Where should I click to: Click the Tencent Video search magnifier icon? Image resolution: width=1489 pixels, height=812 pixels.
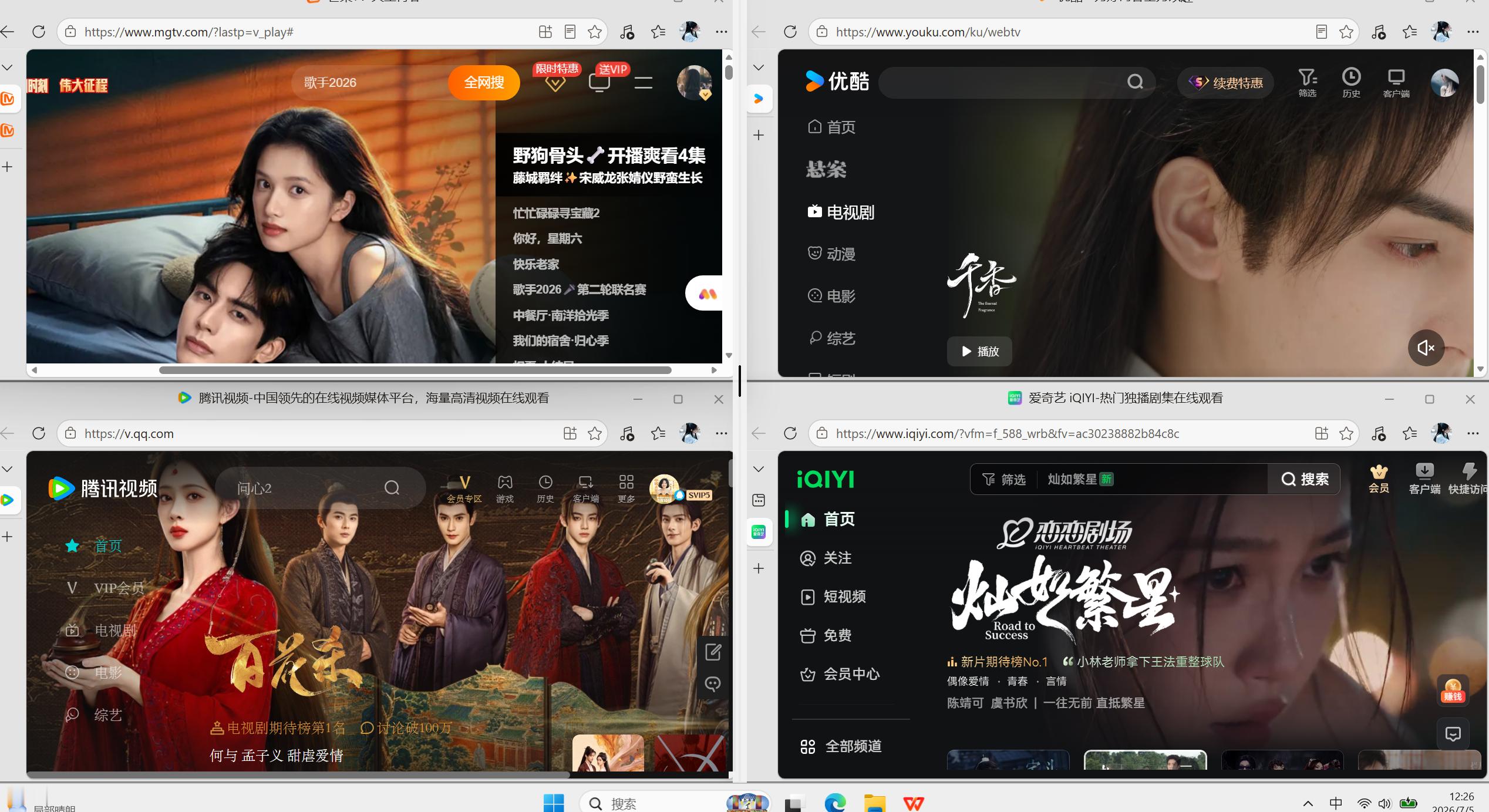point(392,487)
